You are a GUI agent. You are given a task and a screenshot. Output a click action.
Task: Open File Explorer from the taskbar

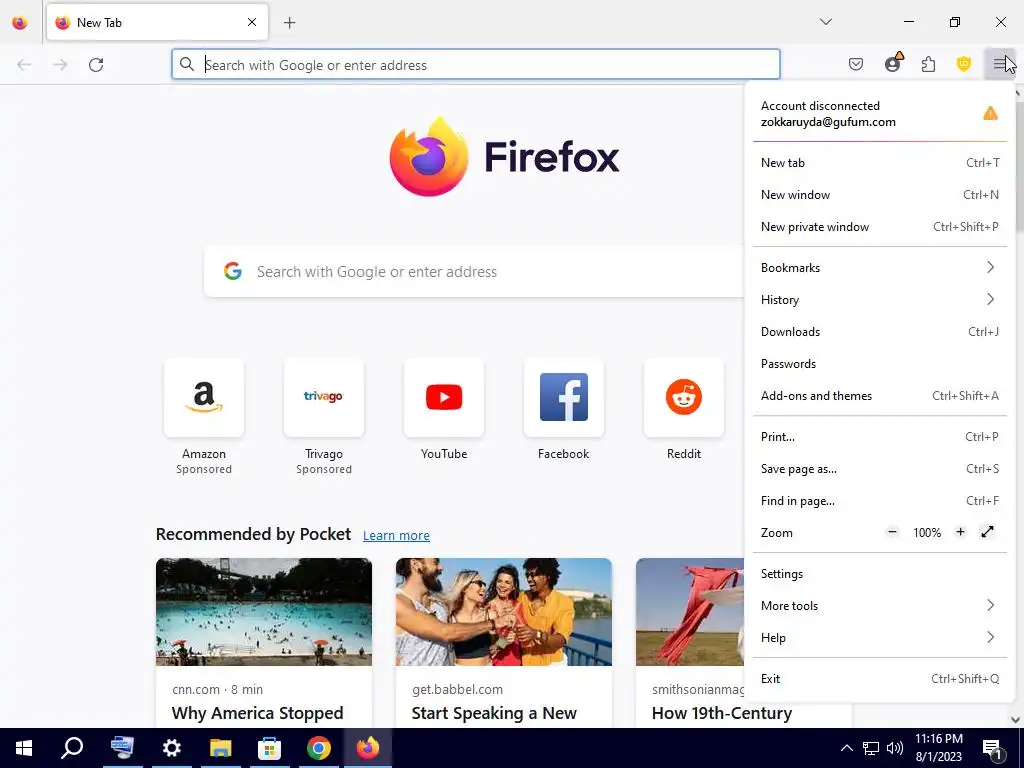pos(220,748)
